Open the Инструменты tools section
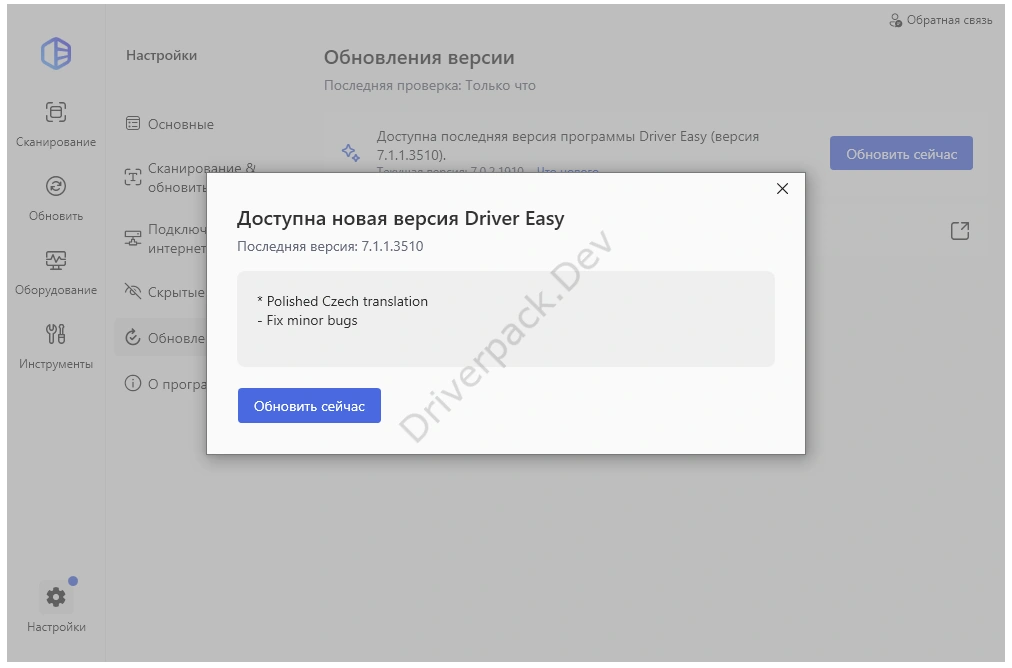 (56, 347)
